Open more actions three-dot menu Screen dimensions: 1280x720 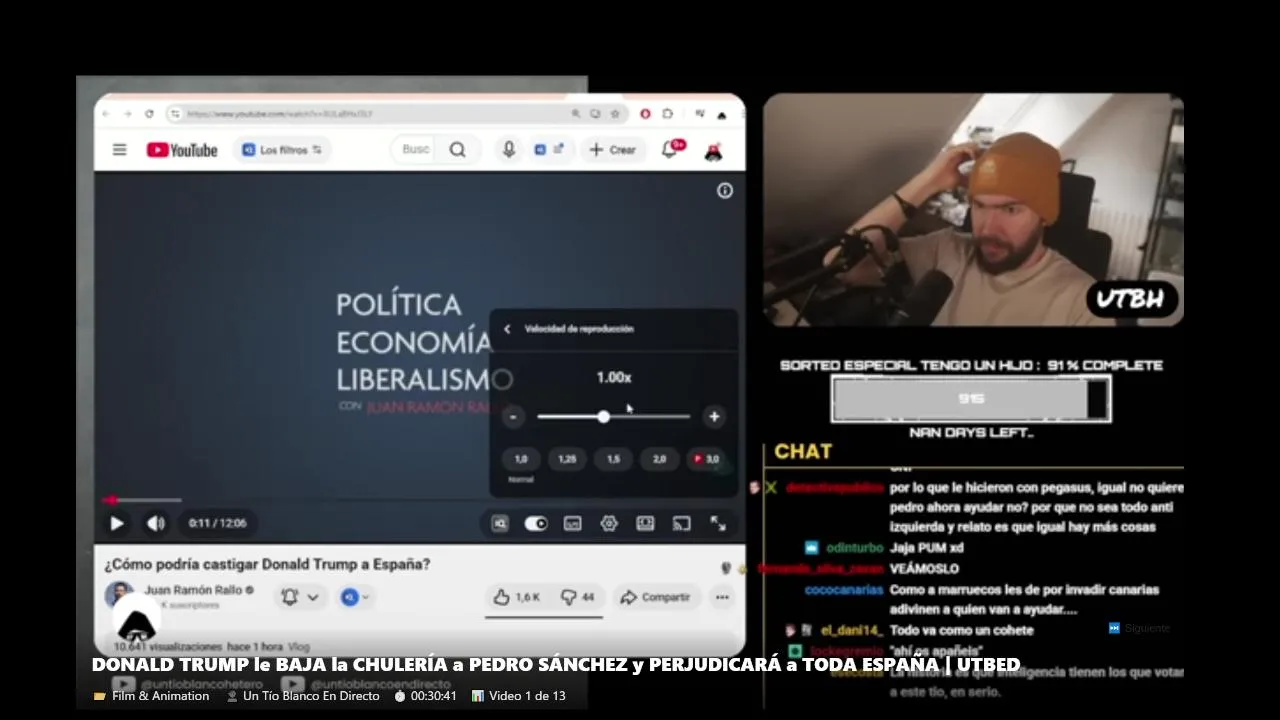(722, 597)
